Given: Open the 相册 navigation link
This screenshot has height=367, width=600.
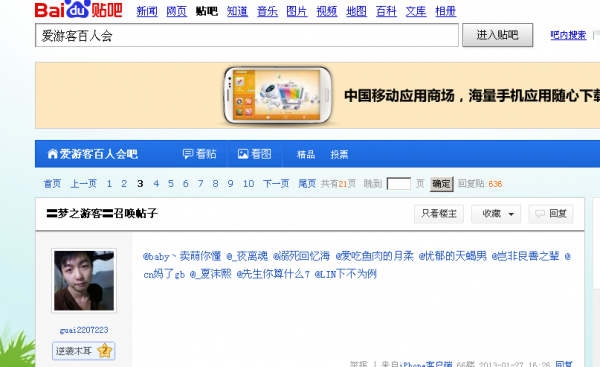Looking at the screenshot, I should click(x=446, y=11).
